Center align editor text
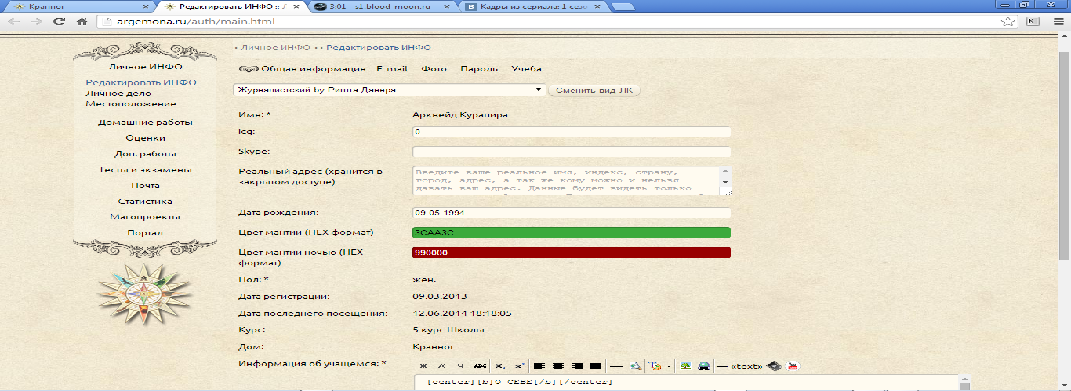 point(558,366)
